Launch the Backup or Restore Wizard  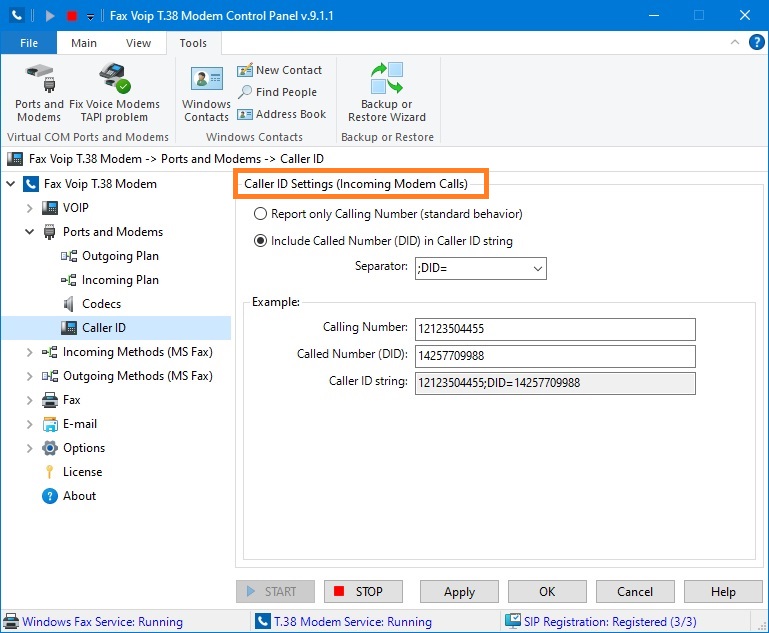click(387, 92)
